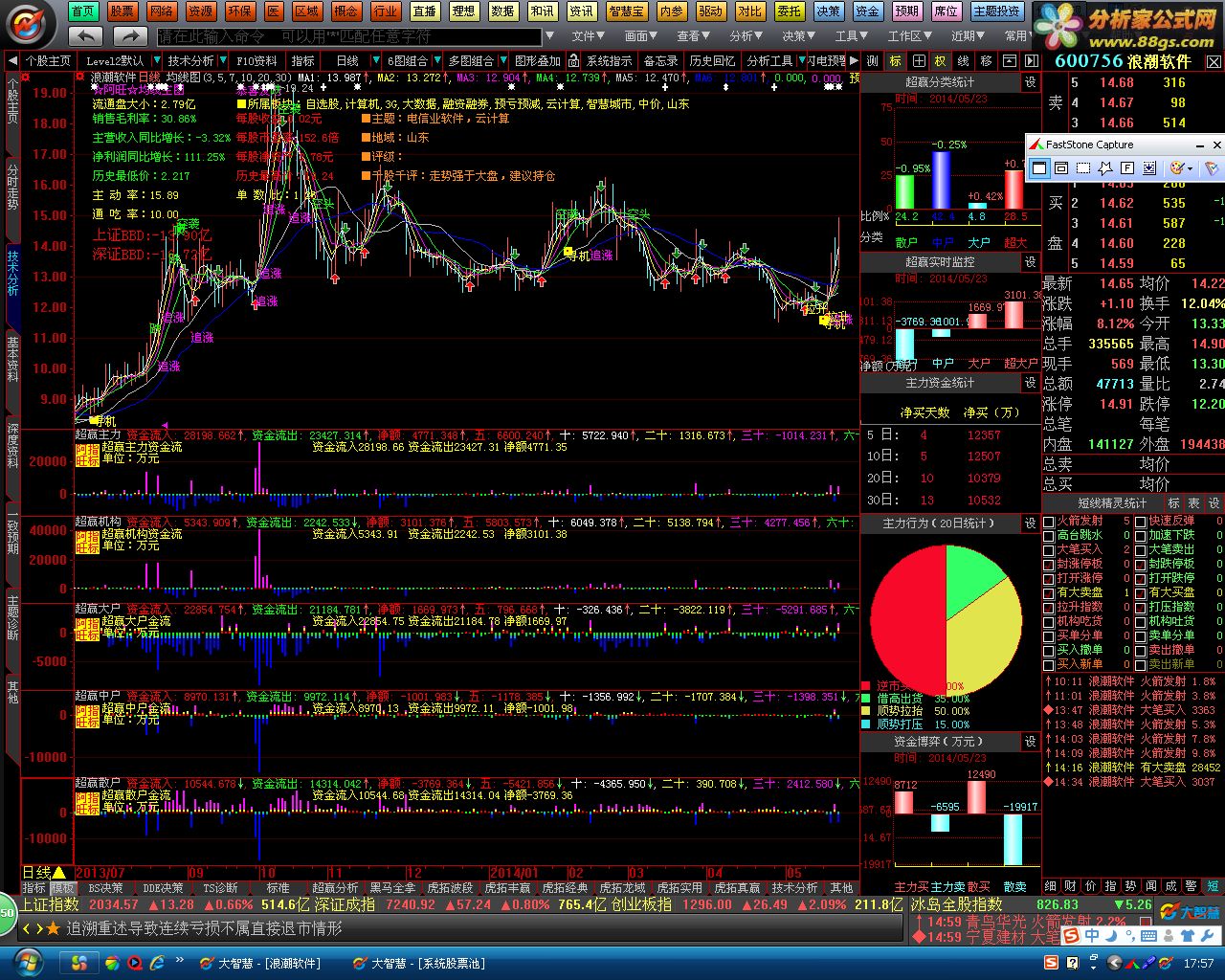Image resolution: width=1225 pixels, height=980 pixels.
Task: Toggle the 机构吃货 checkbox
Action: point(1049,622)
